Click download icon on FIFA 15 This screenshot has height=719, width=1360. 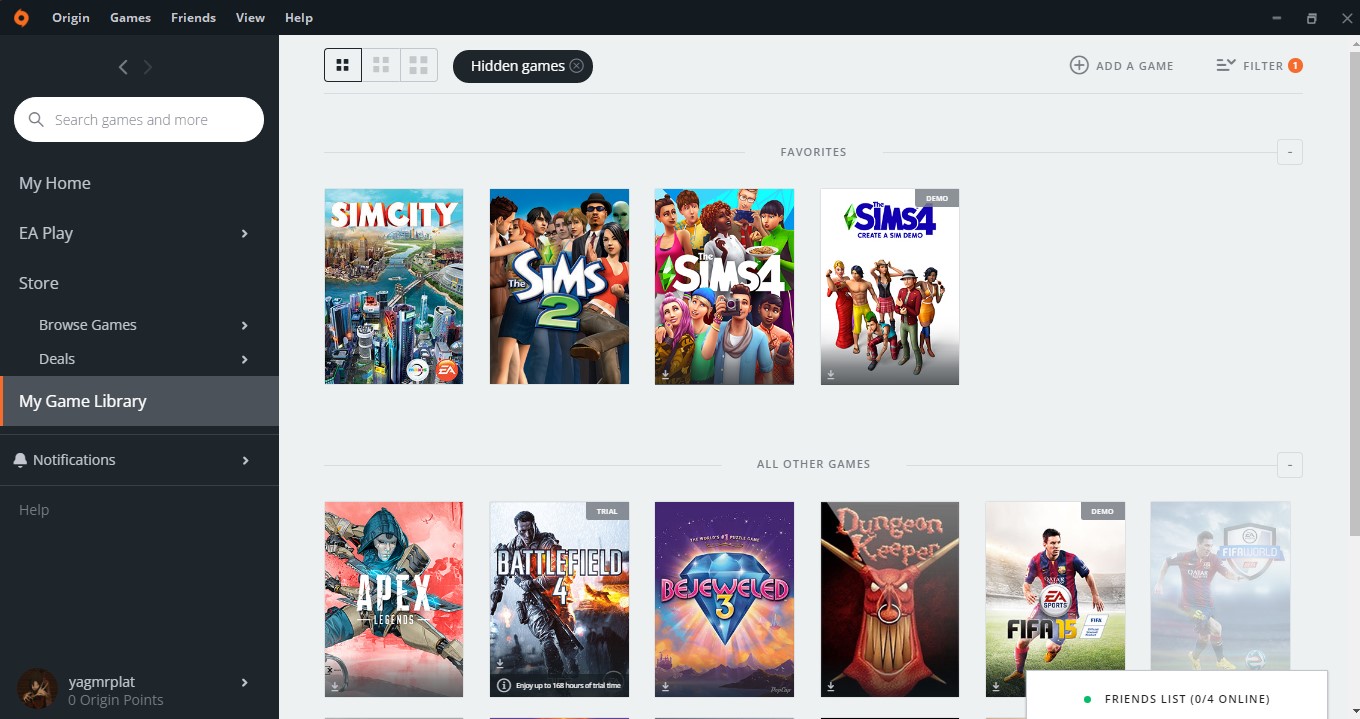click(x=996, y=687)
